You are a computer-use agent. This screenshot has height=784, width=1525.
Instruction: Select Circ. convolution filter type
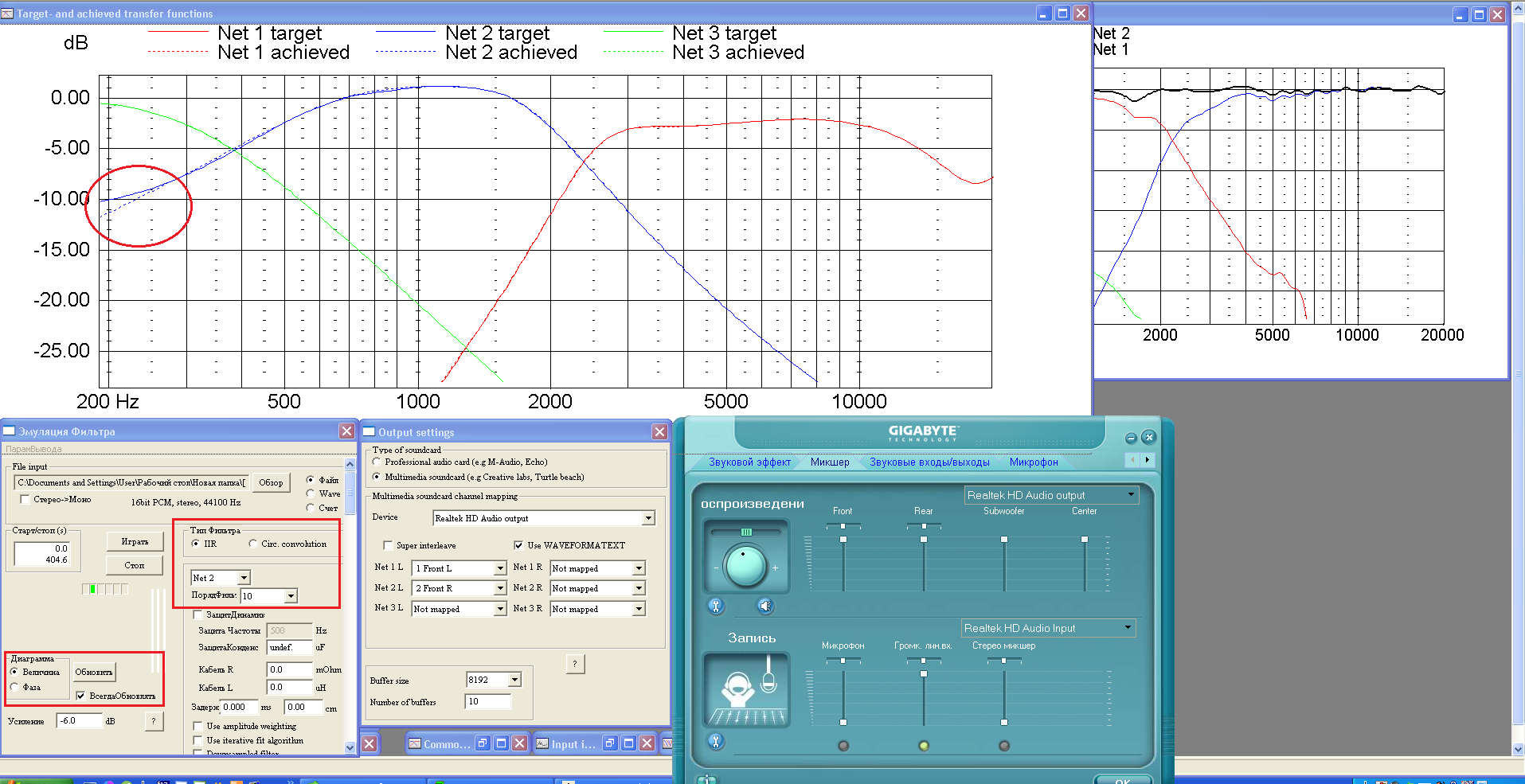[x=253, y=544]
